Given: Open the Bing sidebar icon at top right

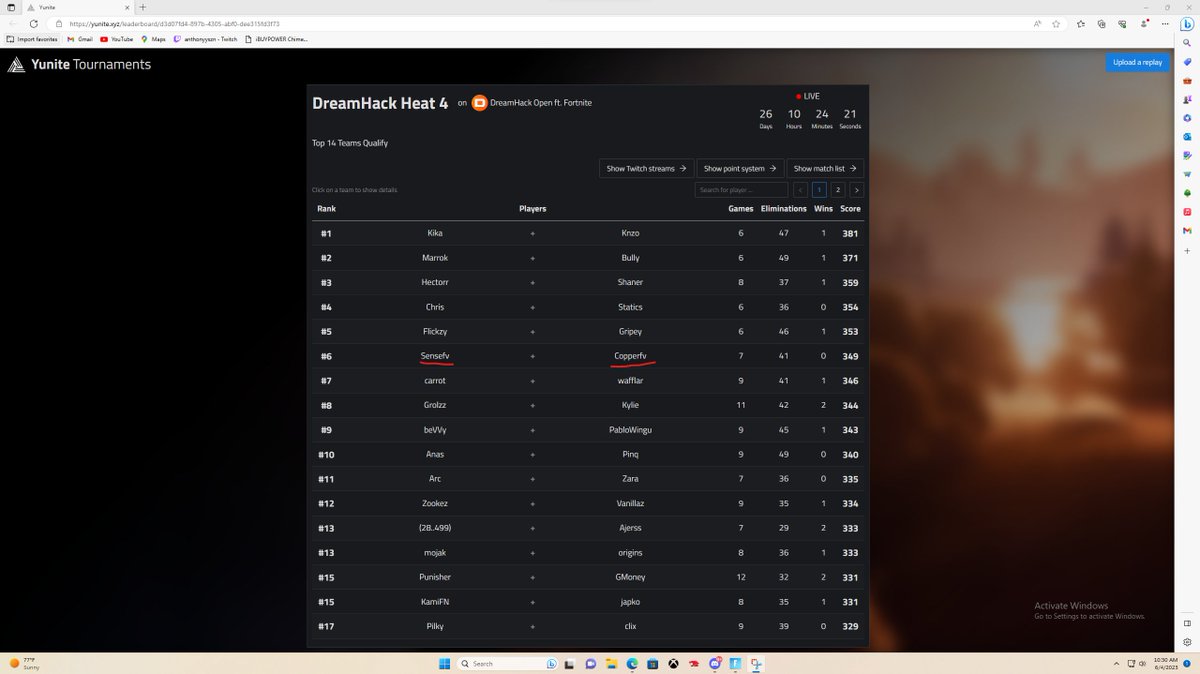Looking at the screenshot, I should coord(1187,26).
